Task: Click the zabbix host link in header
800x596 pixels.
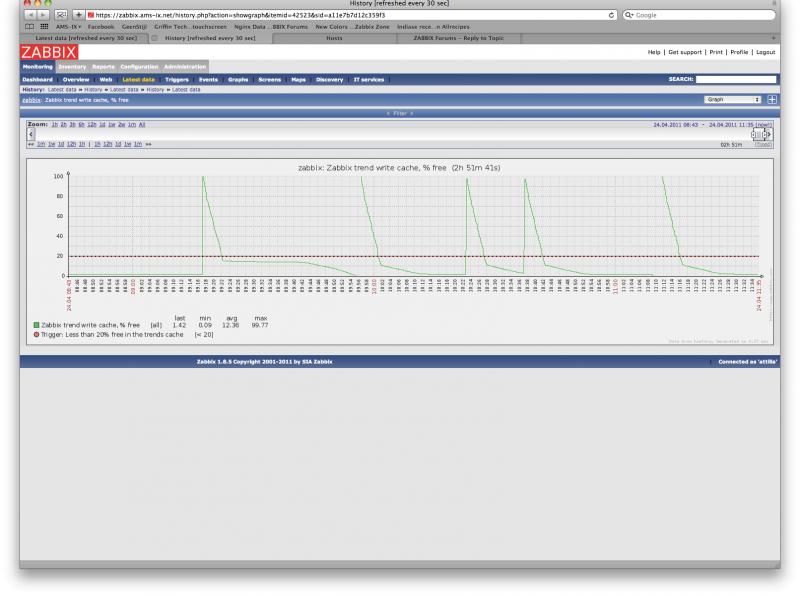Action: coord(31,100)
